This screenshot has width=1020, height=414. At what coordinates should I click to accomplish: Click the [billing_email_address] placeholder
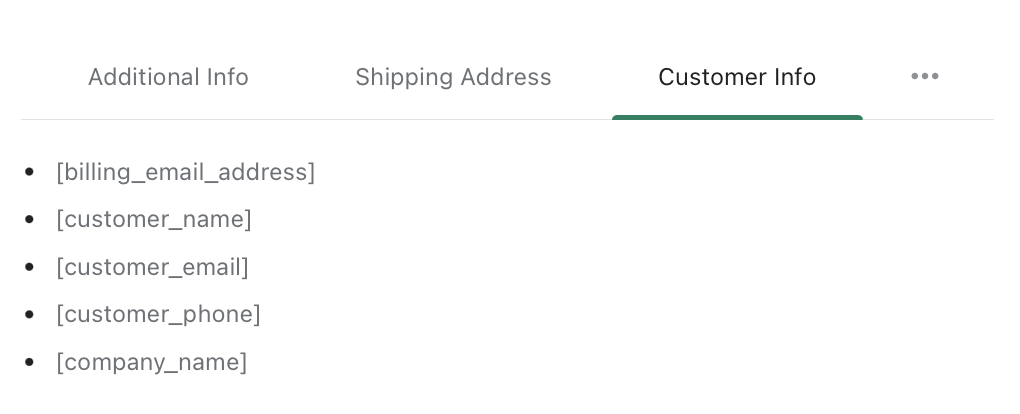click(185, 172)
